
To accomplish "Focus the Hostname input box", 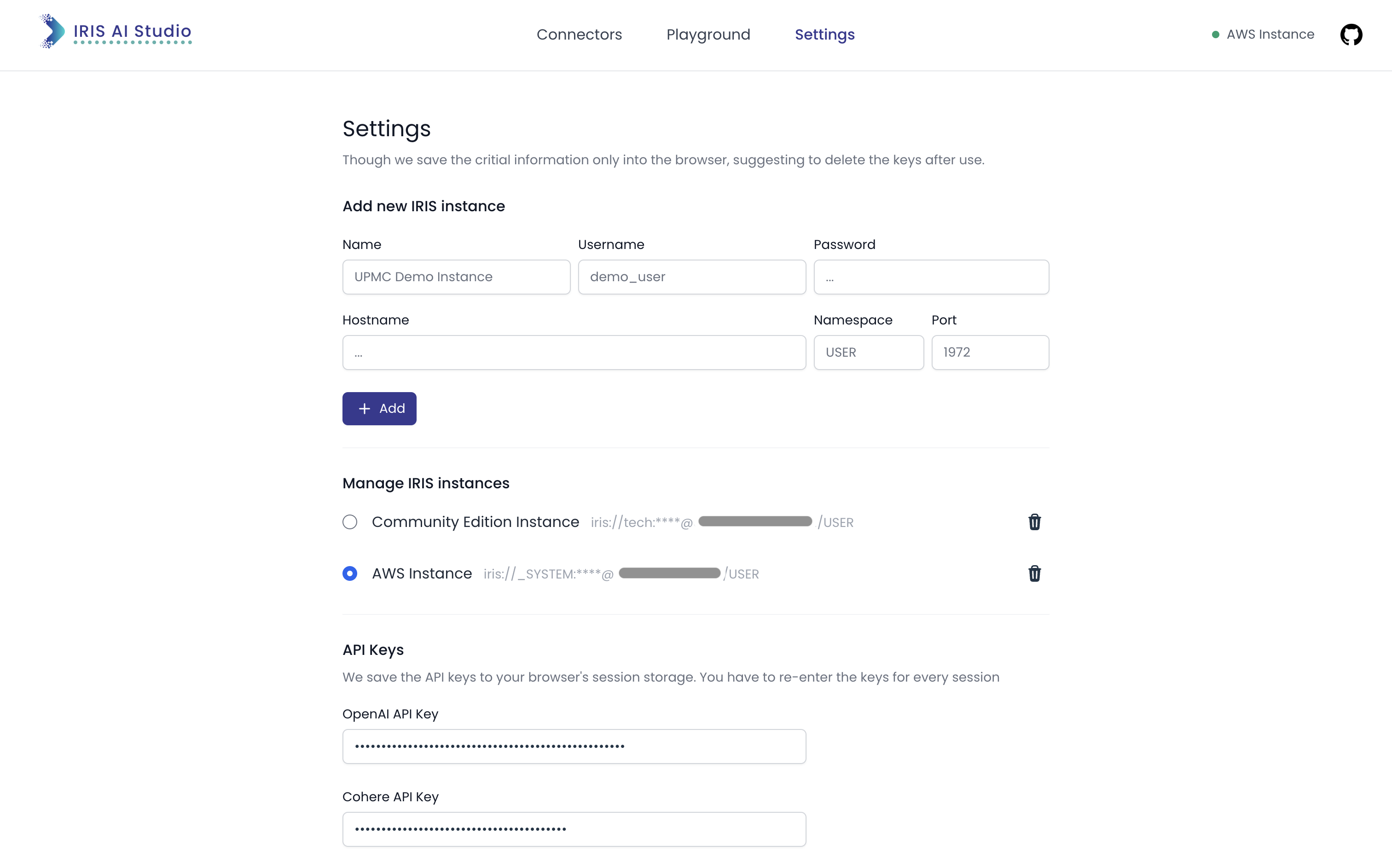I will click(x=574, y=353).
